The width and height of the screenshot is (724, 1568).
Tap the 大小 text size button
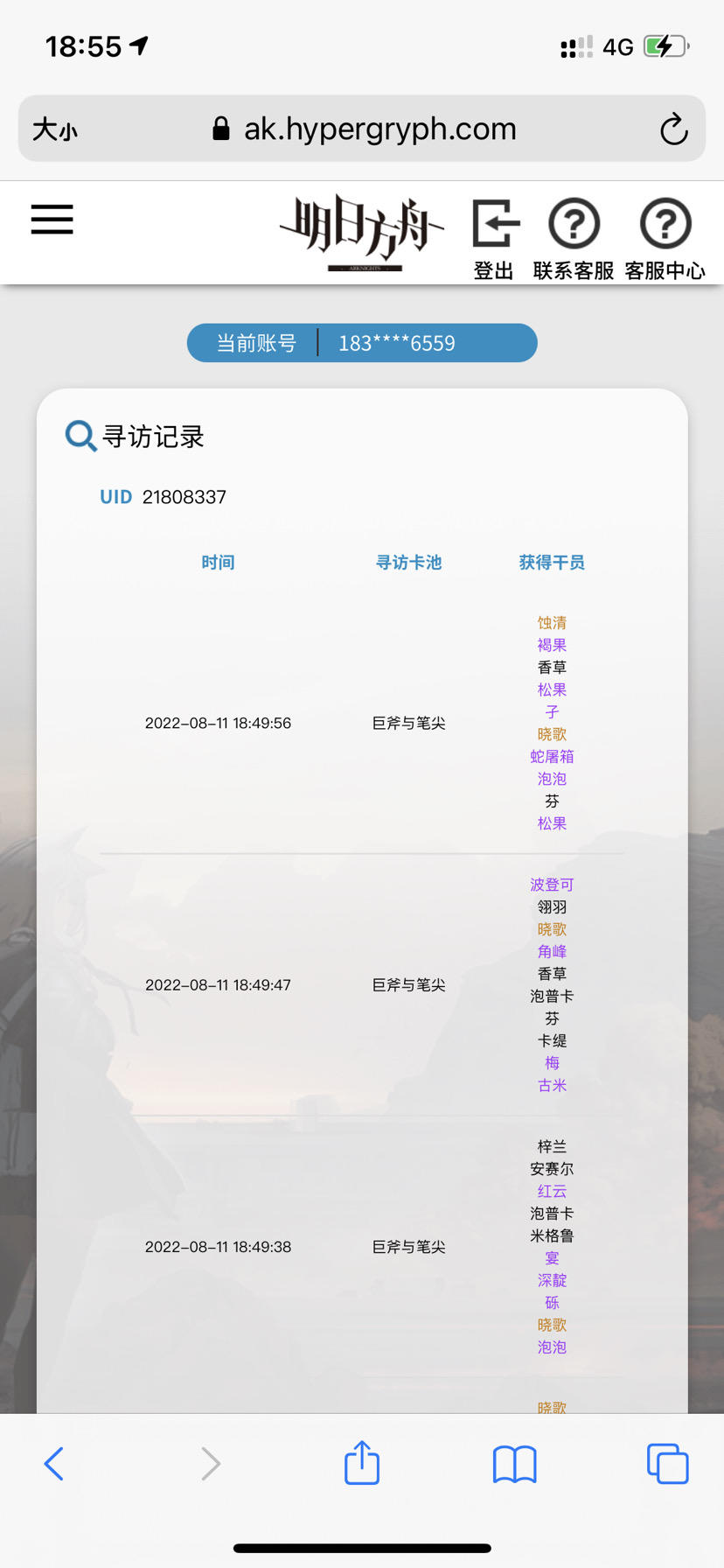coord(55,129)
